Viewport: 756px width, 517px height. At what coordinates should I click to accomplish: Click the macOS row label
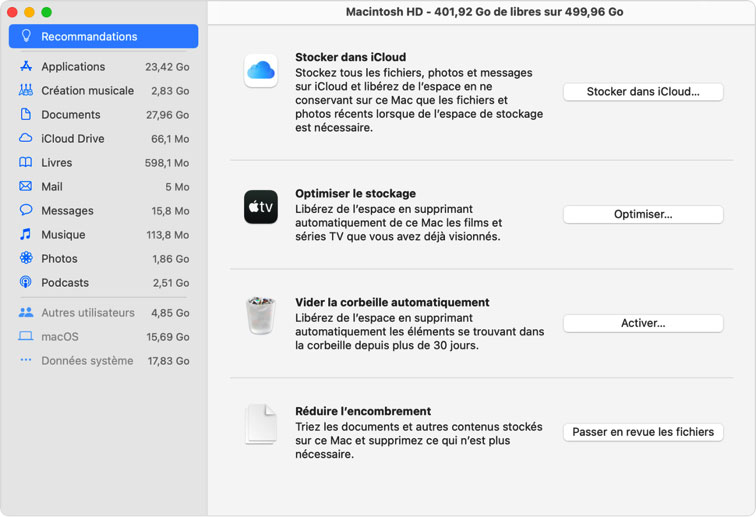(x=60, y=337)
